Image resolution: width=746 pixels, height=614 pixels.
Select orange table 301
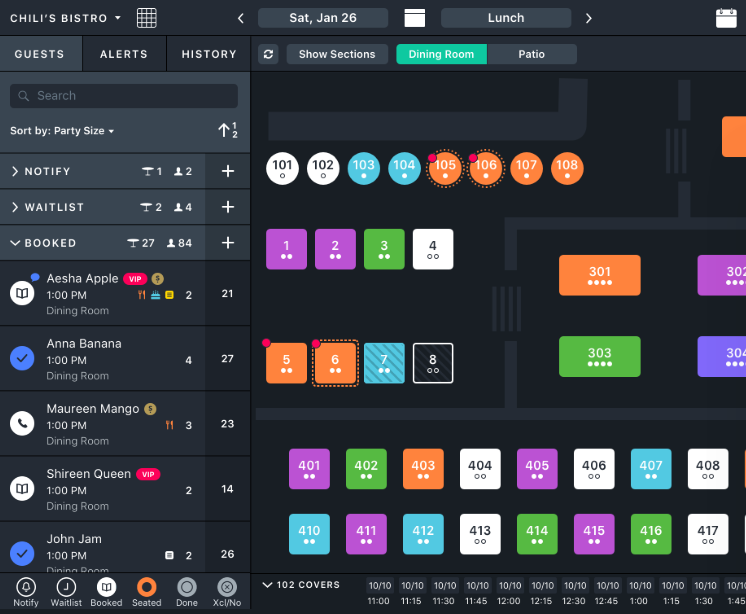tap(599, 275)
